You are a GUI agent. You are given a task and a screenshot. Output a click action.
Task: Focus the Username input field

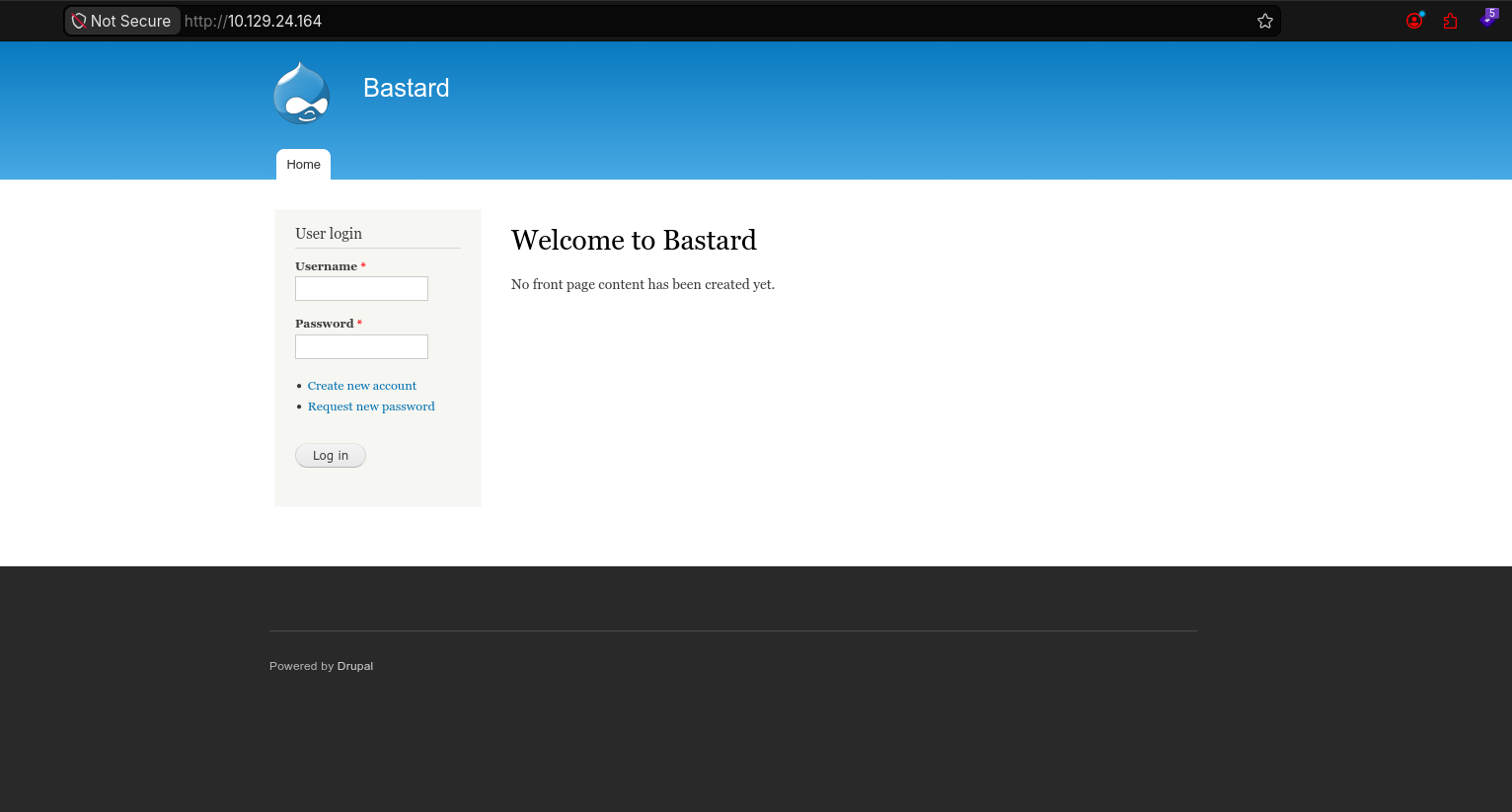361,288
